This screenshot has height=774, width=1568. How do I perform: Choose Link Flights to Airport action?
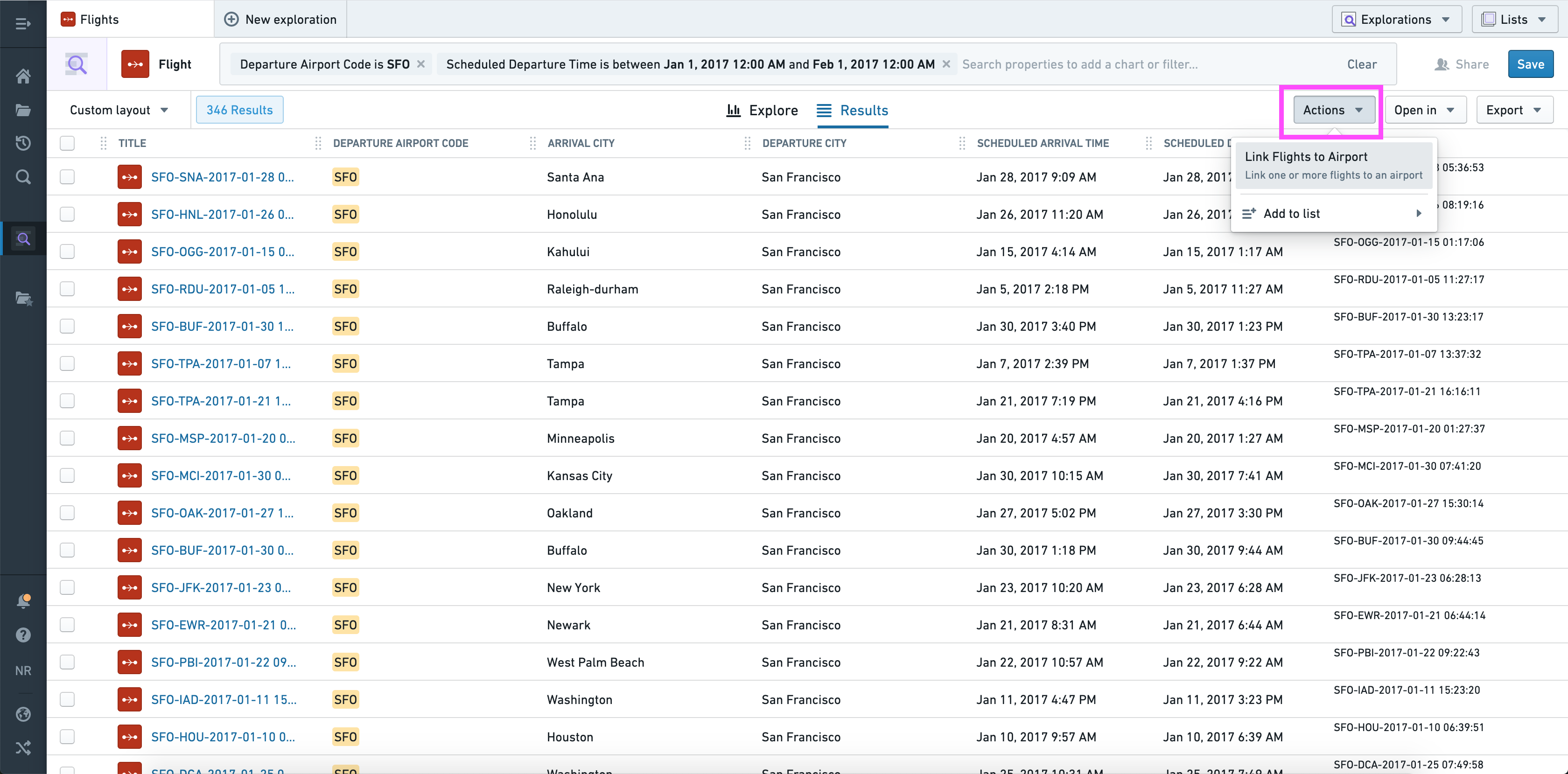tap(1333, 166)
